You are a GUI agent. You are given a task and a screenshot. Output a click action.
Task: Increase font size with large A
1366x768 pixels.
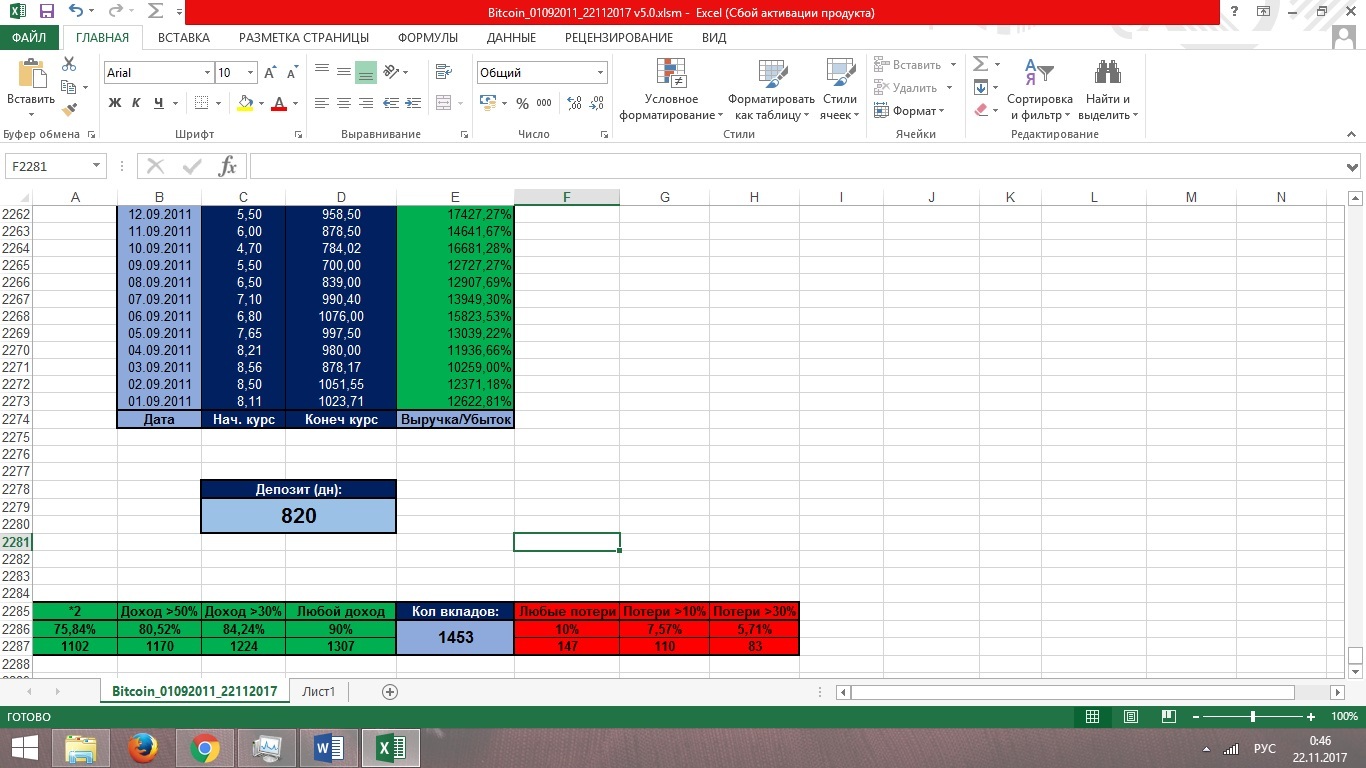(271, 73)
